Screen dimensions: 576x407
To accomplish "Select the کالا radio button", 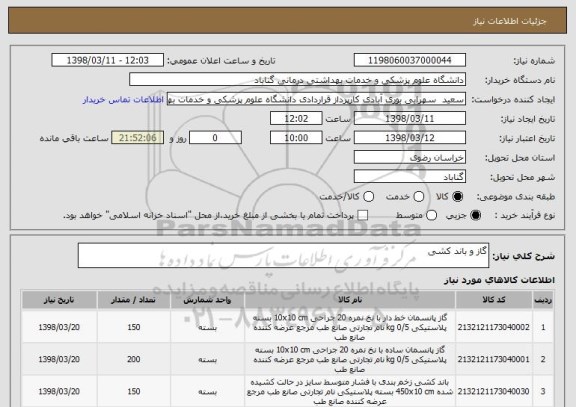I will (x=457, y=197).
